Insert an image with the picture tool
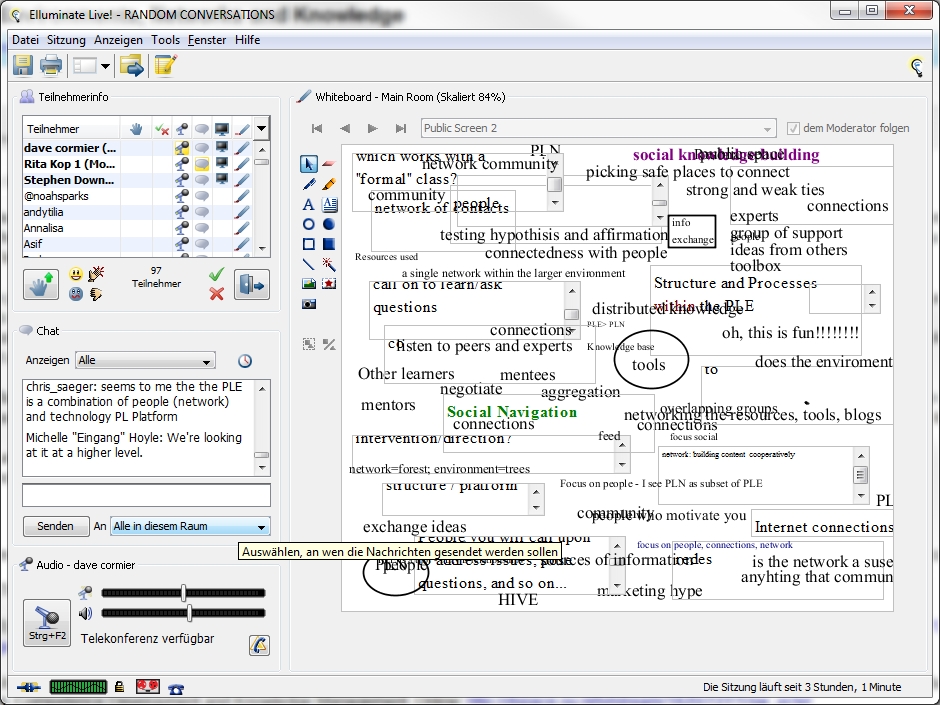 pos(309,284)
